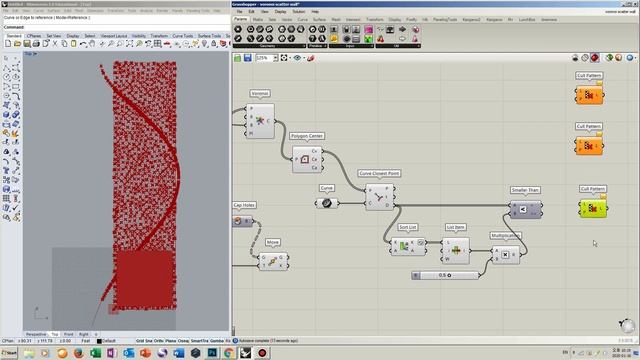Toggle wireframe preview mode icon on canvas toolbar

(585, 58)
